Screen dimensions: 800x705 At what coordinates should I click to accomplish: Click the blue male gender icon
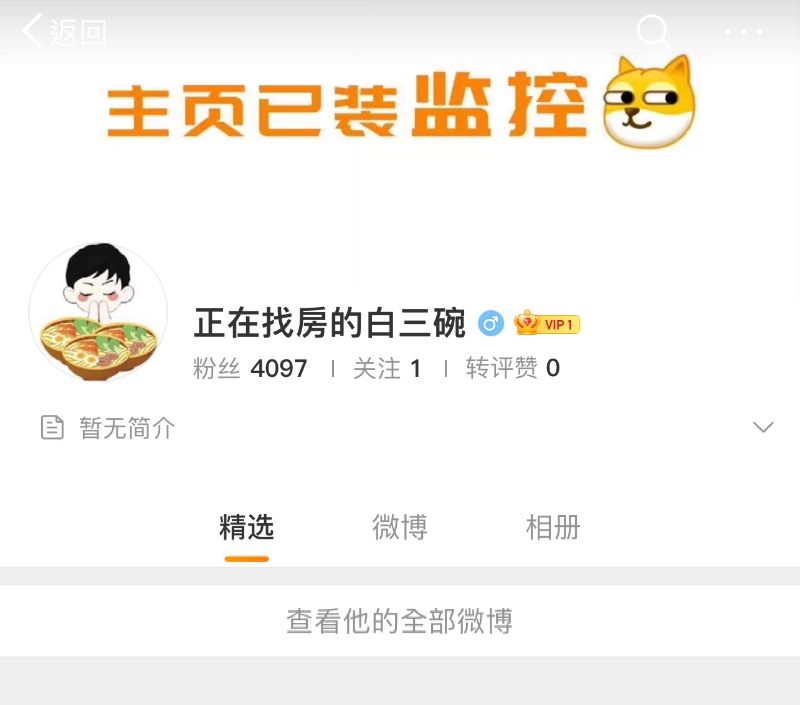(x=491, y=323)
